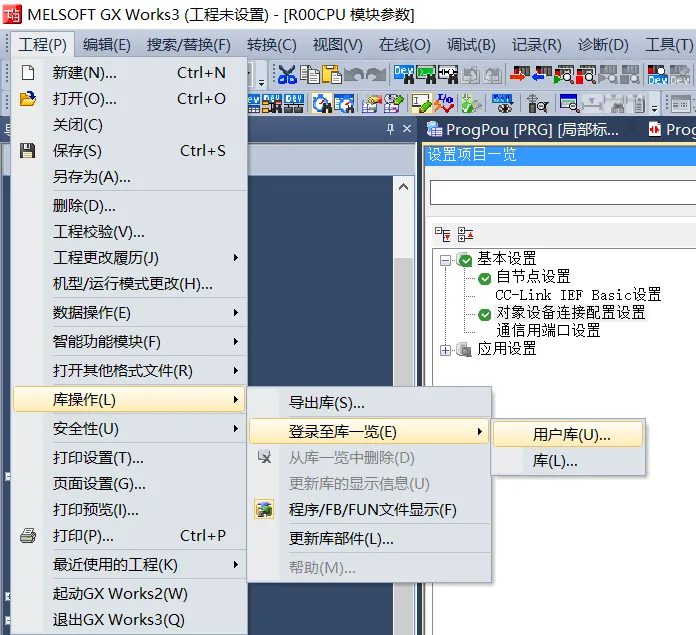Select 自节点设置 tree item
The height and width of the screenshot is (635, 696).
tap(533, 277)
